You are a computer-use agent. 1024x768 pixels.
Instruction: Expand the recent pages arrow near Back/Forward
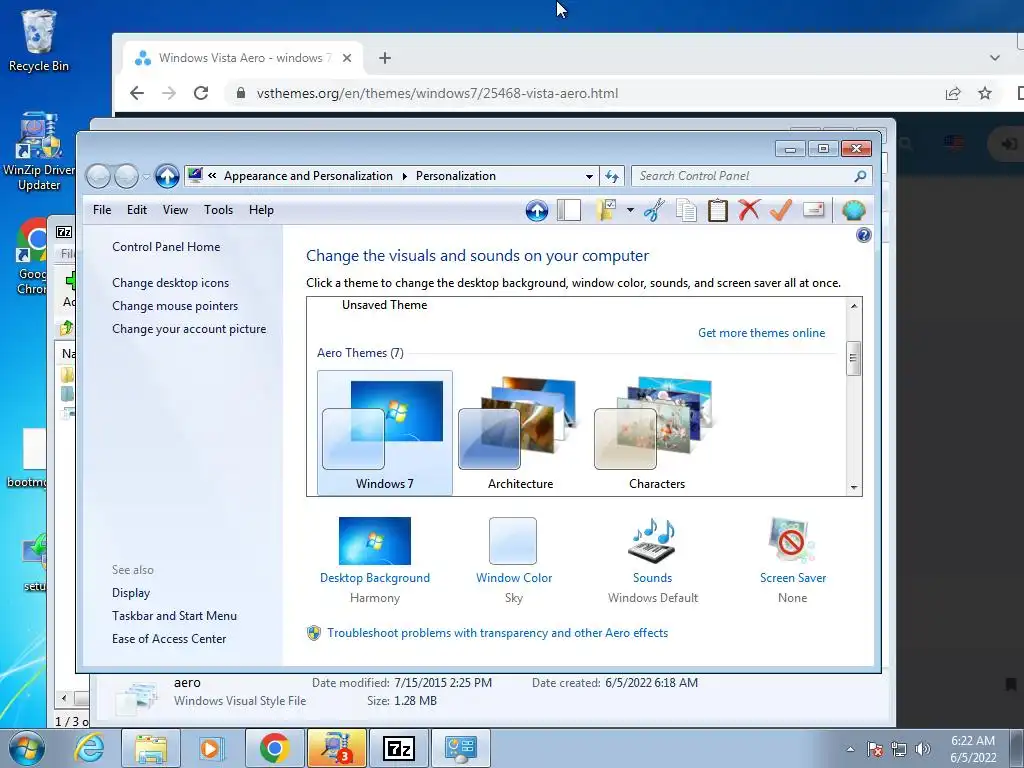click(x=146, y=176)
